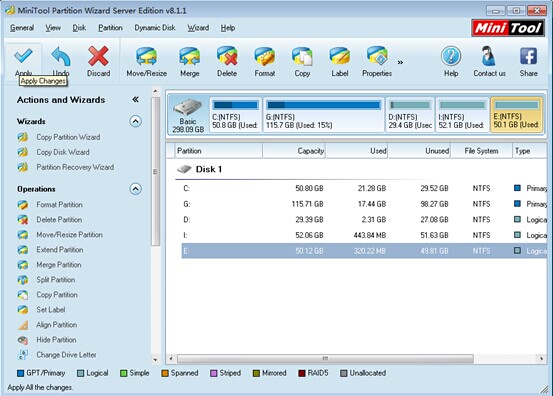Click the Help question mark icon
553x396 pixels.
pos(451,56)
